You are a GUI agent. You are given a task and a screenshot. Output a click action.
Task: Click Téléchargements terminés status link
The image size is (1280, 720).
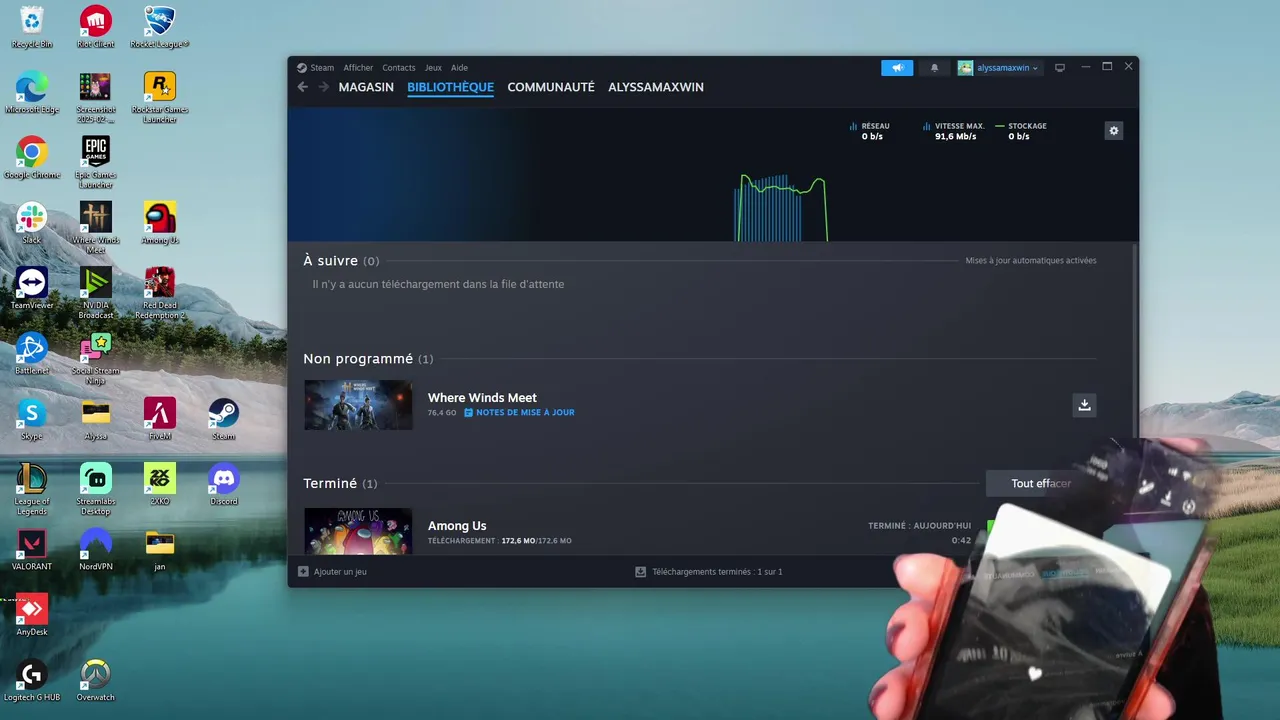click(x=709, y=572)
